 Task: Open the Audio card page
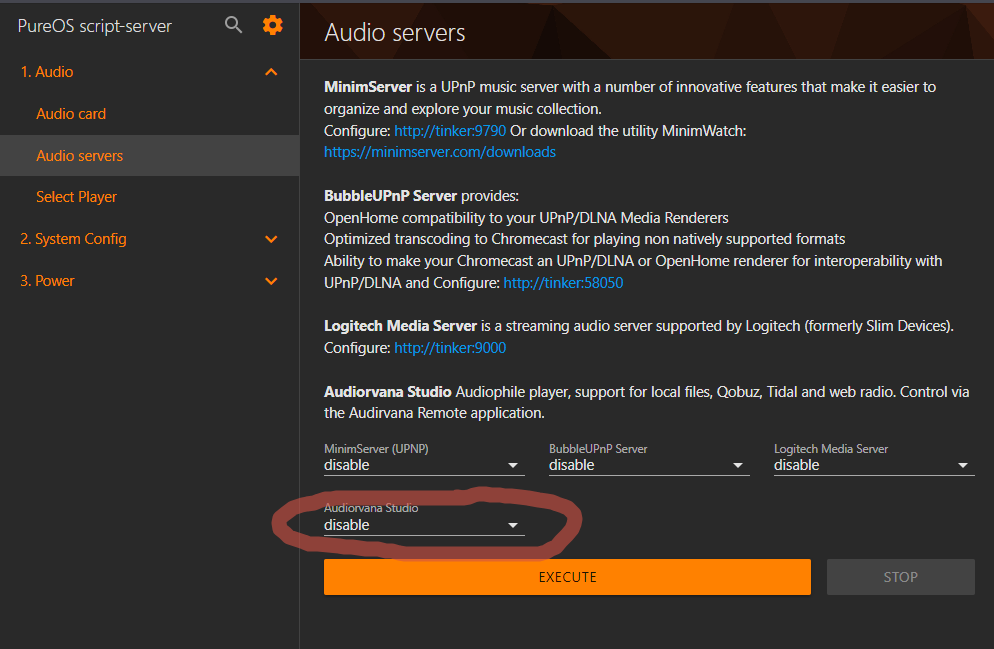click(71, 114)
